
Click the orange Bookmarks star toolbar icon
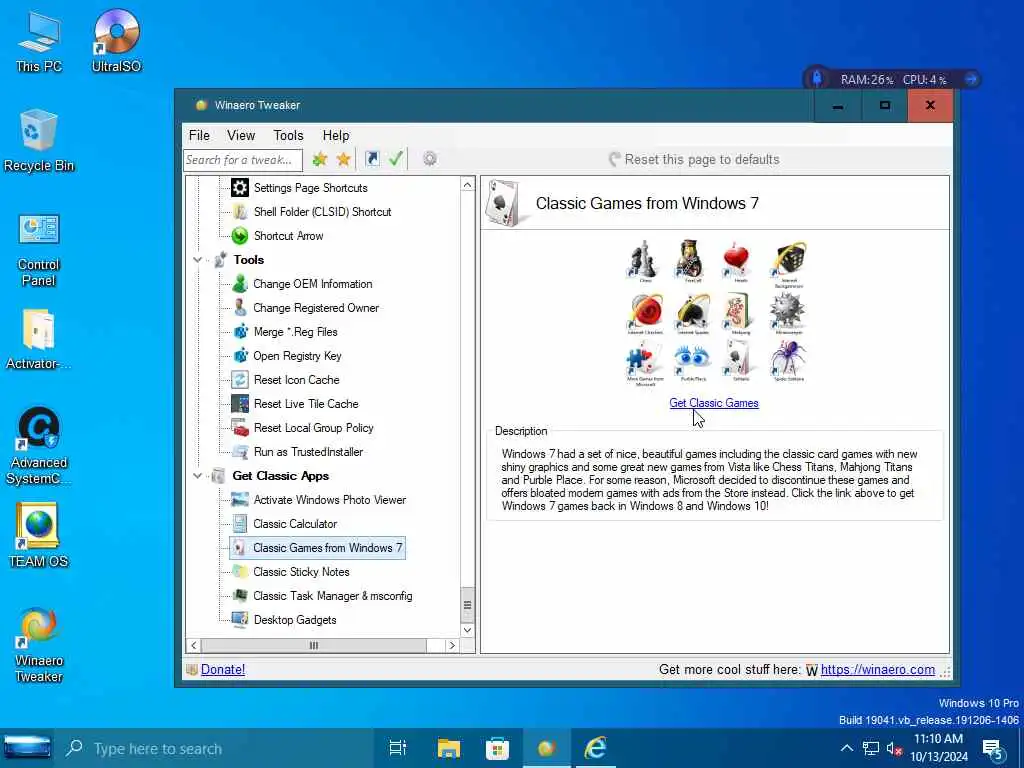344,159
